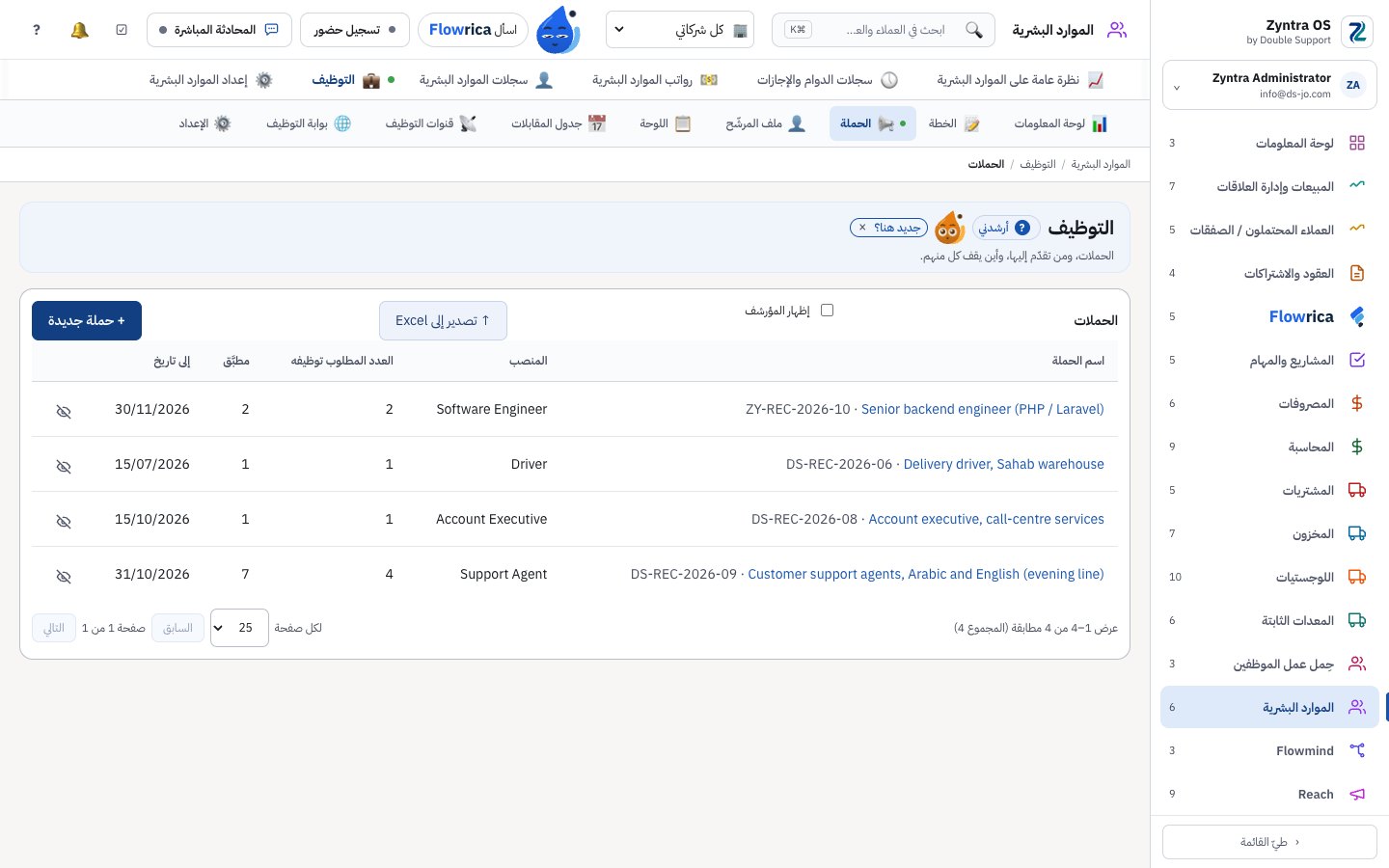Screen dimensions: 1389x868
Task: Open the كل شركاتي company dropdown
Action: pos(680,30)
